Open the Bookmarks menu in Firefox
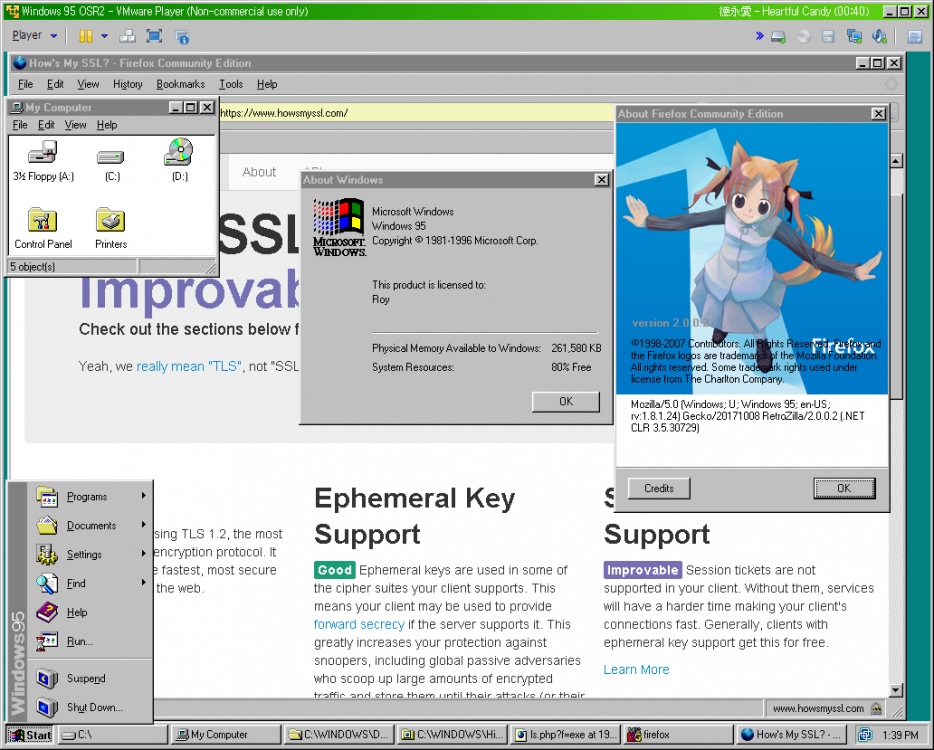The height and width of the screenshot is (750, 934). pyautogui.click(x=180, y=84)
